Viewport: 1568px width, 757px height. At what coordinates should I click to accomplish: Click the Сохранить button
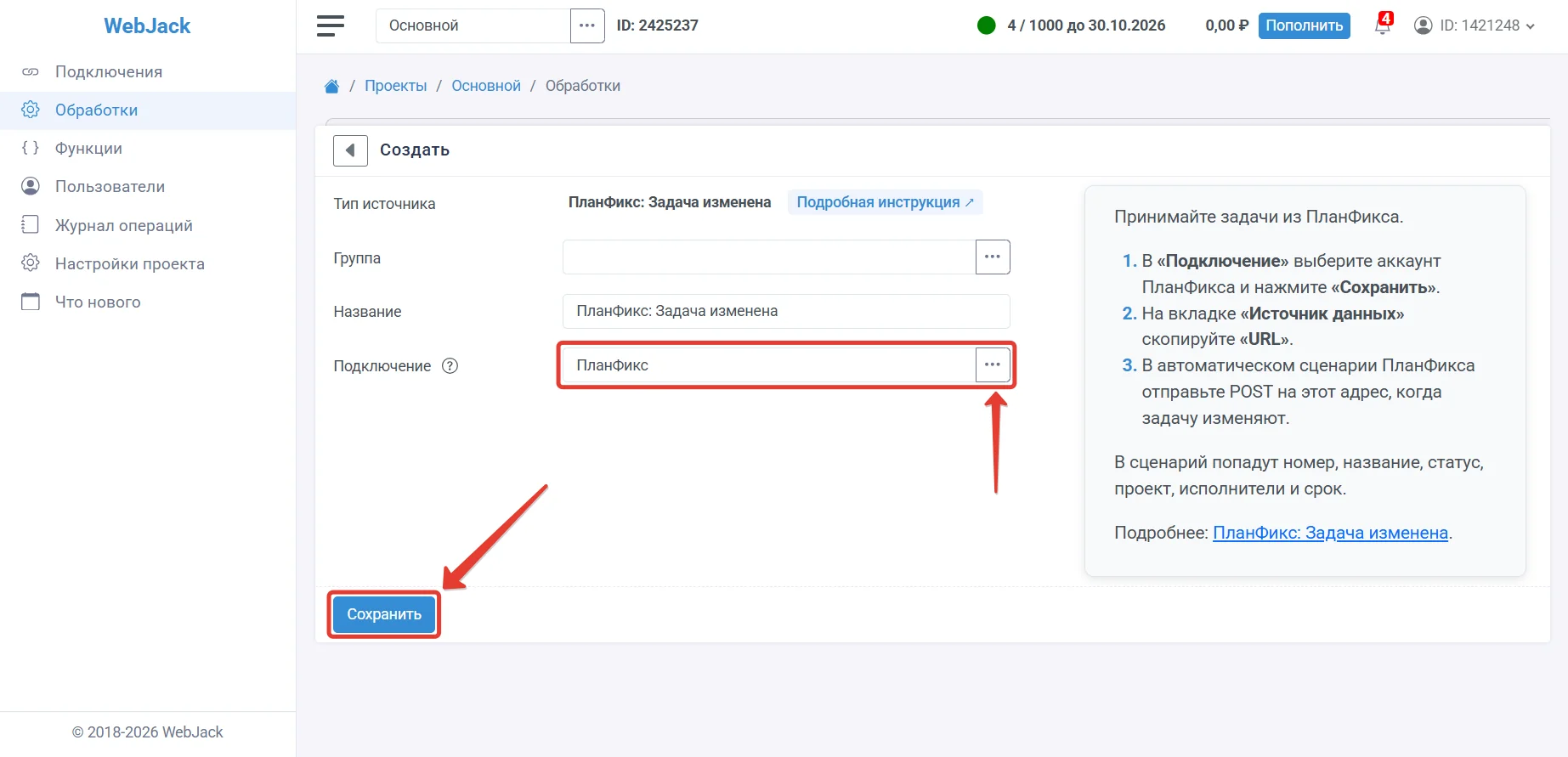click(x=384, y=614)
